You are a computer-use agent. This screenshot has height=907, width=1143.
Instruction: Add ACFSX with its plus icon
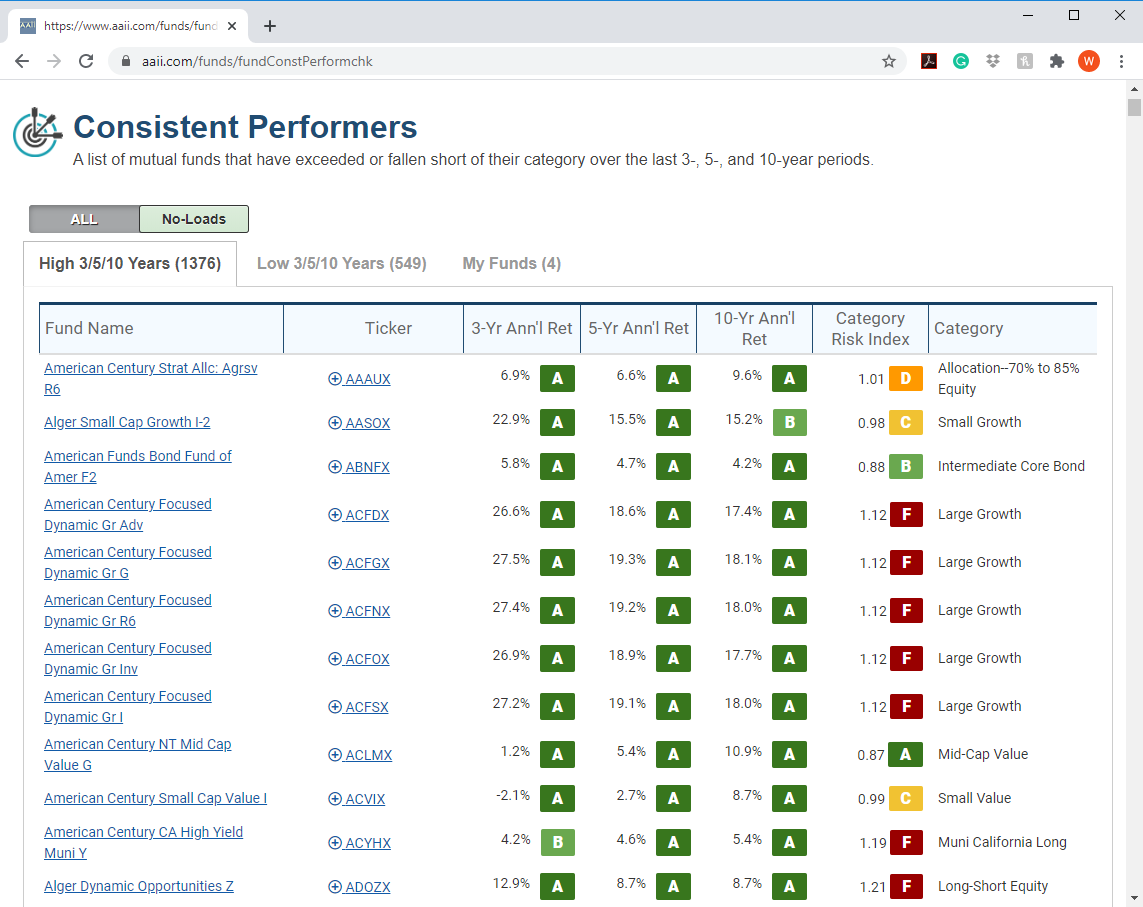[335, 707]
